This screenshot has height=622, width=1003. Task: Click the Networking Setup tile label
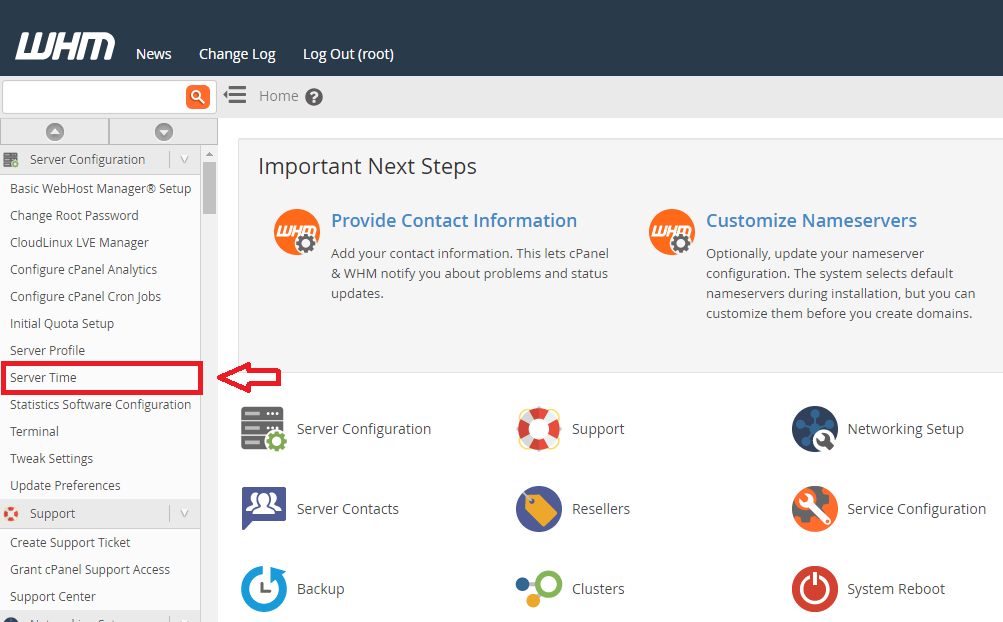point(905,429)
